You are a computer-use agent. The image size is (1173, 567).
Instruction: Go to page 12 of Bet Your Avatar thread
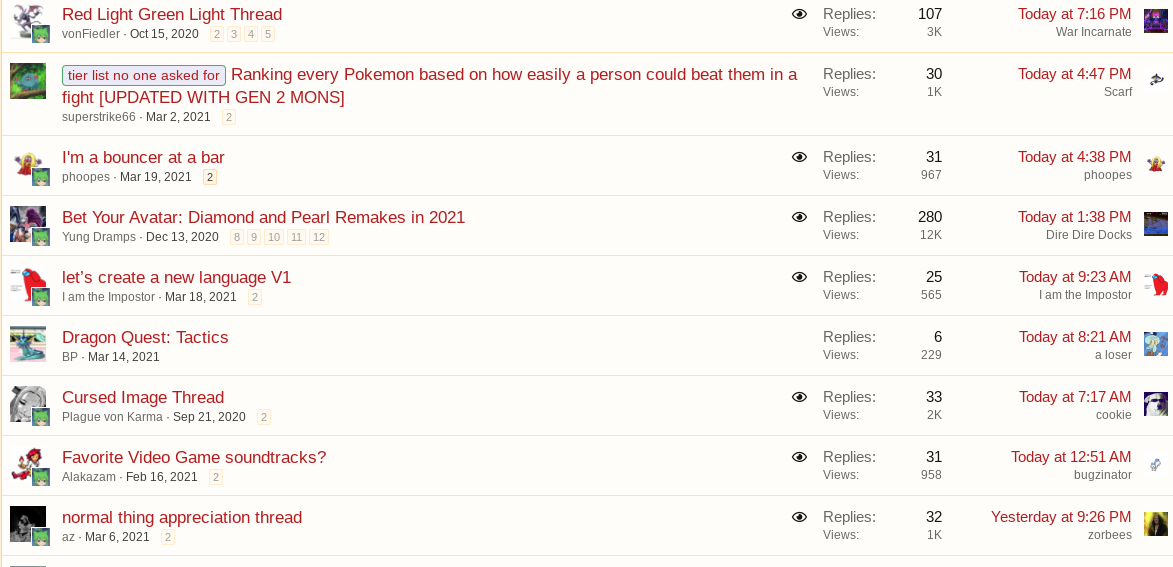point(319,237)
